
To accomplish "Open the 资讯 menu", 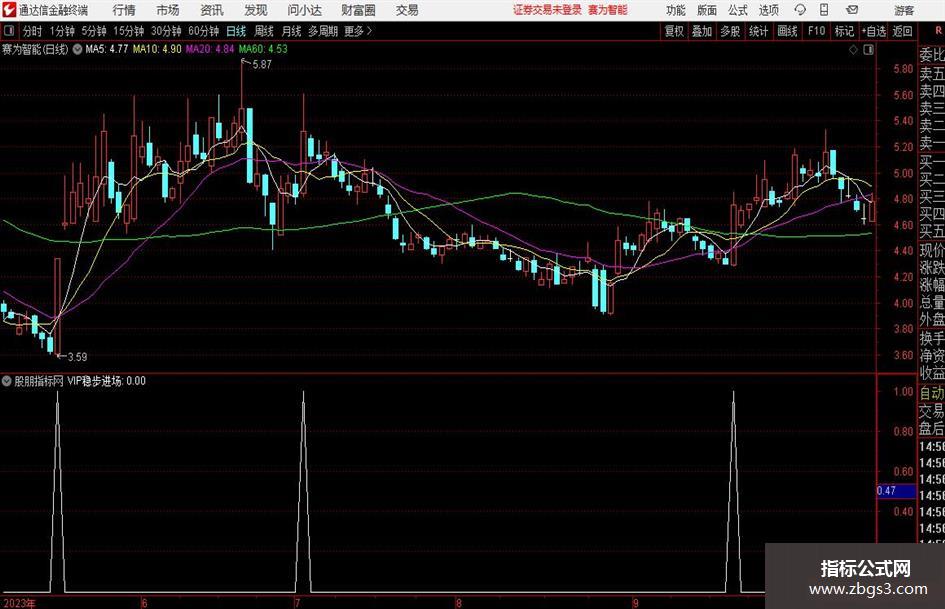I will (212, 10).
